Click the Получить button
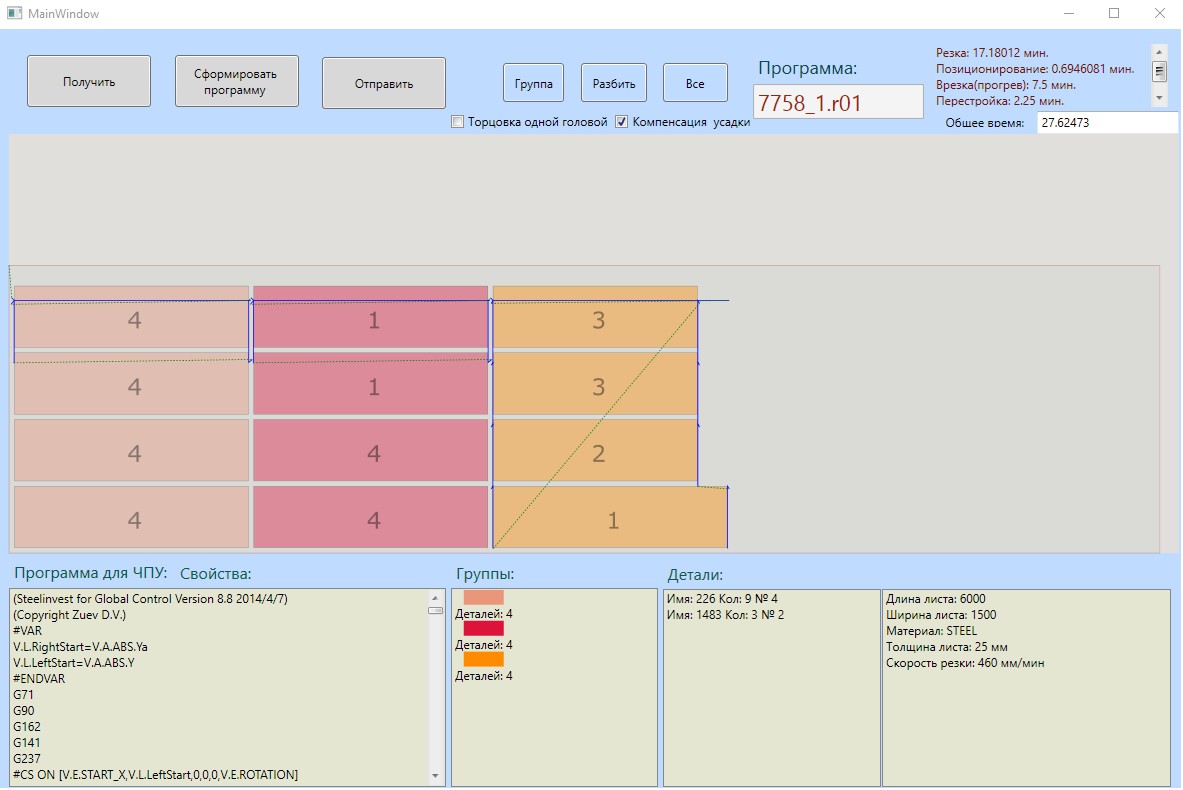 click(x=89, y=81)
